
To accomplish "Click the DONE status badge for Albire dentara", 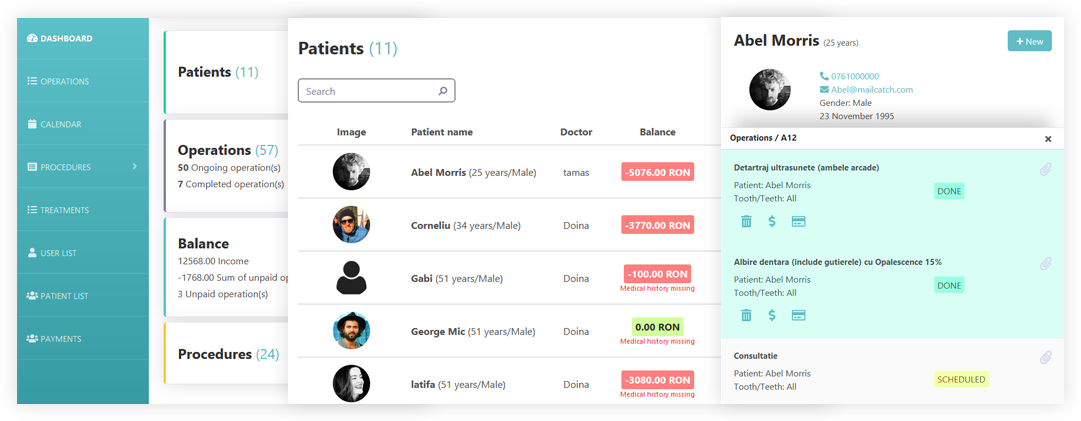I will pos(949,285).
